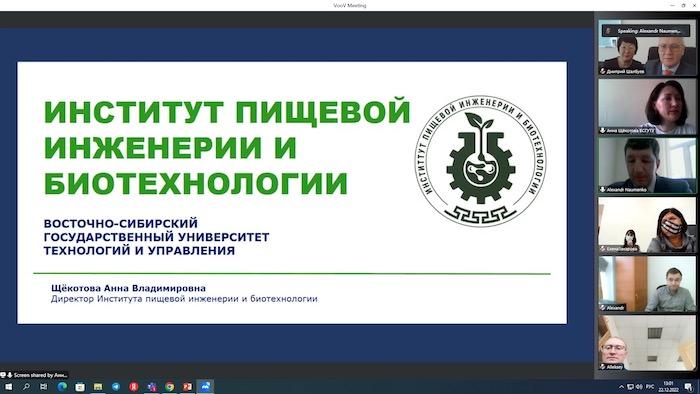Select Анна Щёкотова video tile

click(647, 107)
